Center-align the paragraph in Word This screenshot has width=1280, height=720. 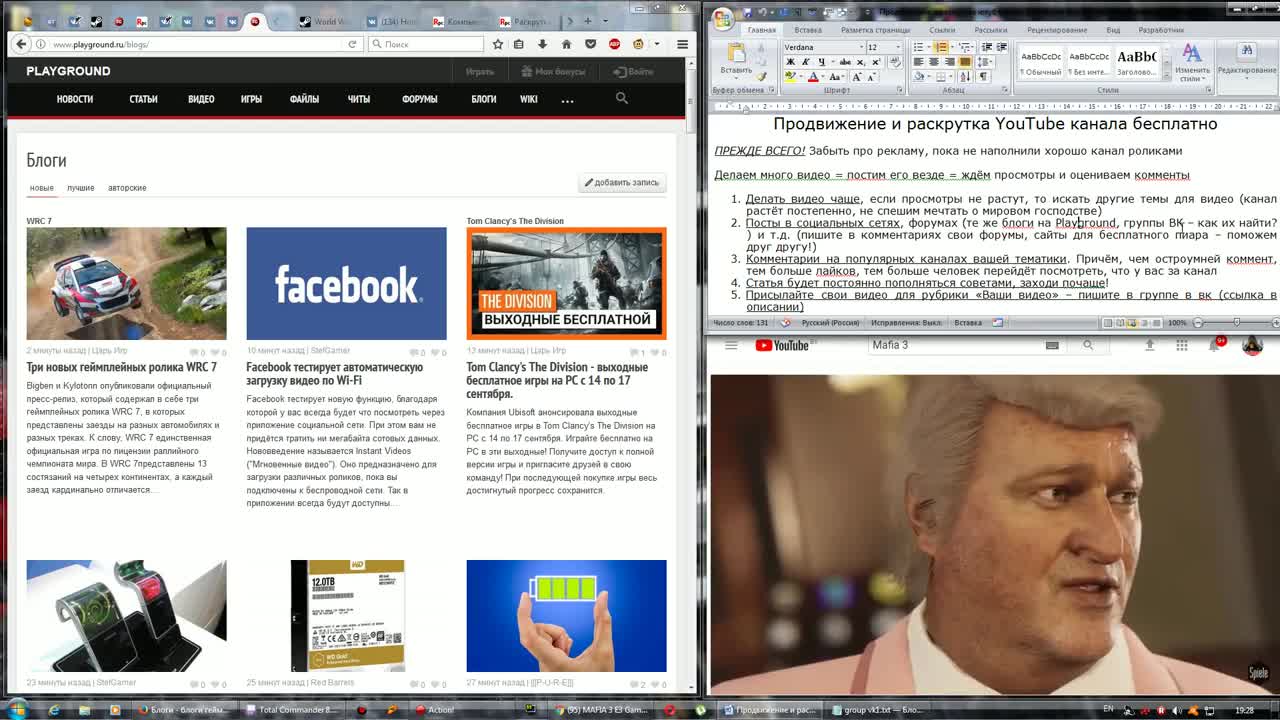pyautogui.click(x=934, y=62)
